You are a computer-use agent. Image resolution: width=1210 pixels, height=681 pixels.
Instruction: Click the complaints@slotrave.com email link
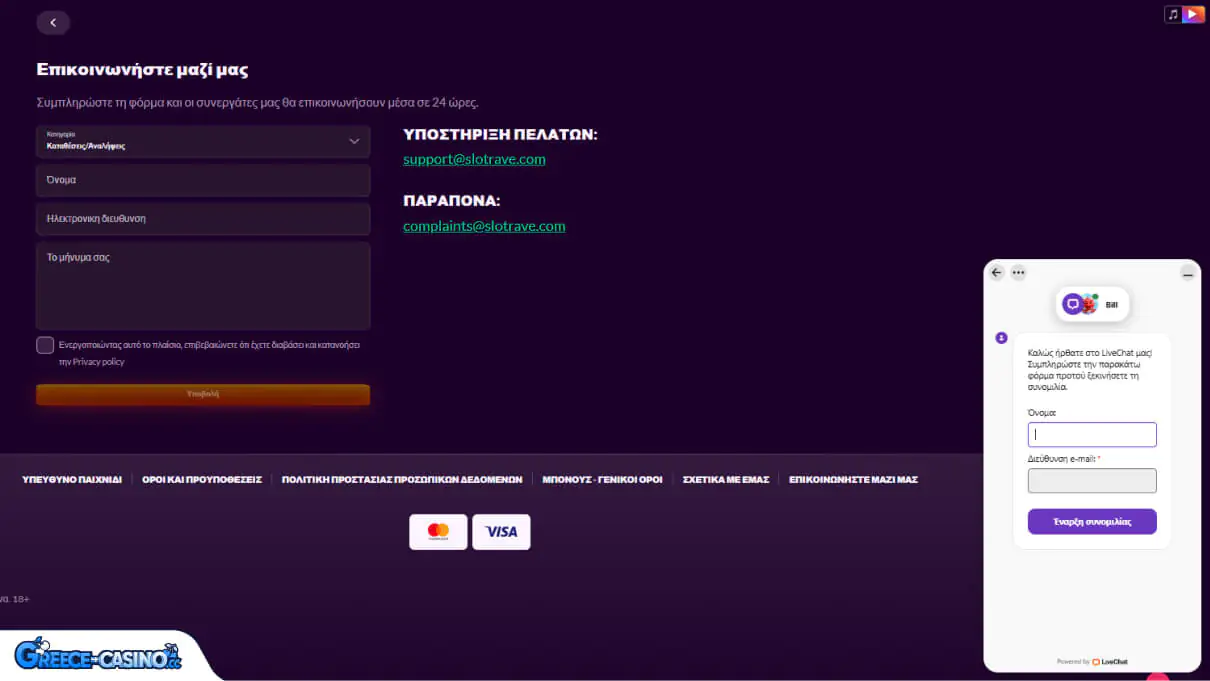click(x=484, y=226)
